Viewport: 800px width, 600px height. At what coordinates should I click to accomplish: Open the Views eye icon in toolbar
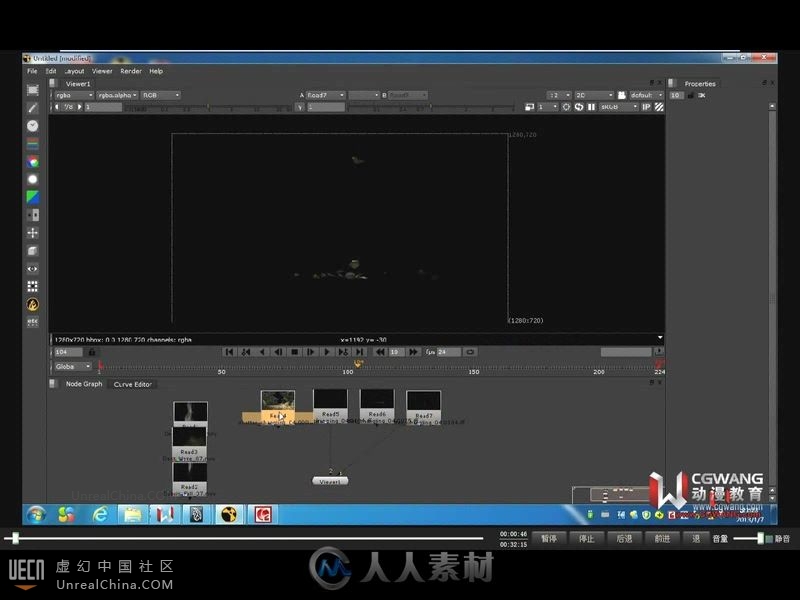coord(33,268)
